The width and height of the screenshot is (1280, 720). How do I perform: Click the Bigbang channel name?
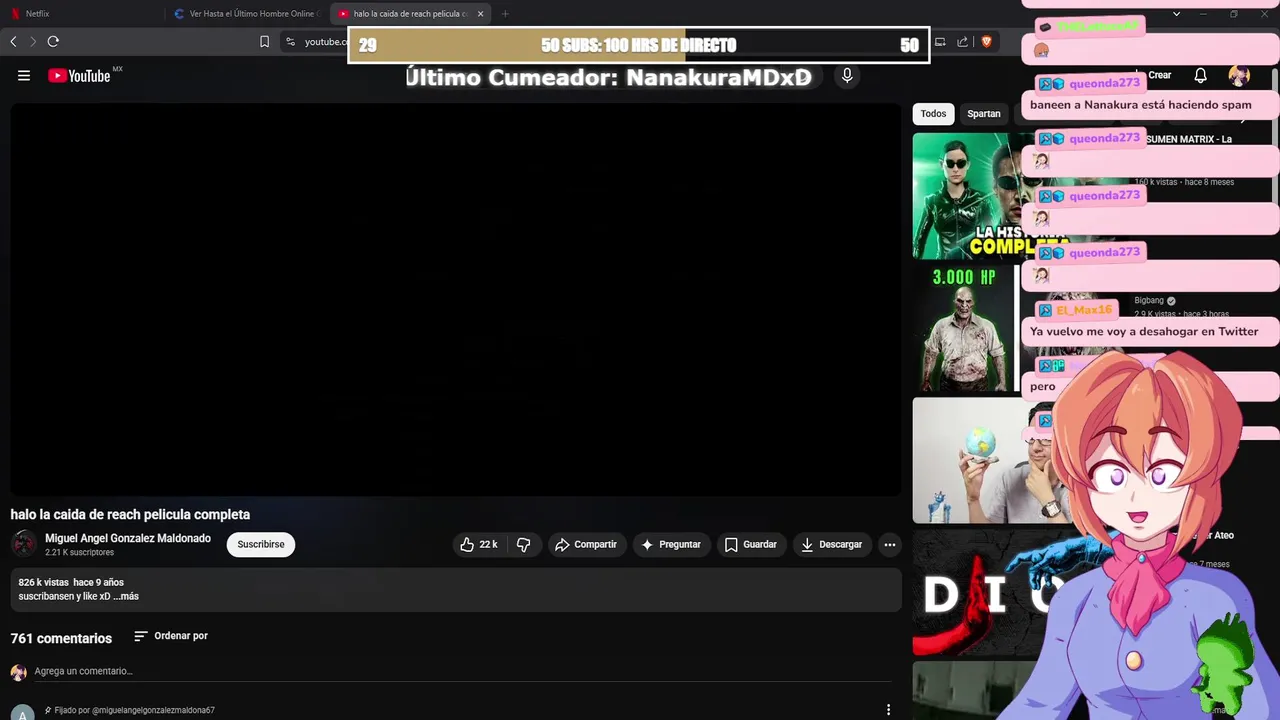(x=1149, y=300)
